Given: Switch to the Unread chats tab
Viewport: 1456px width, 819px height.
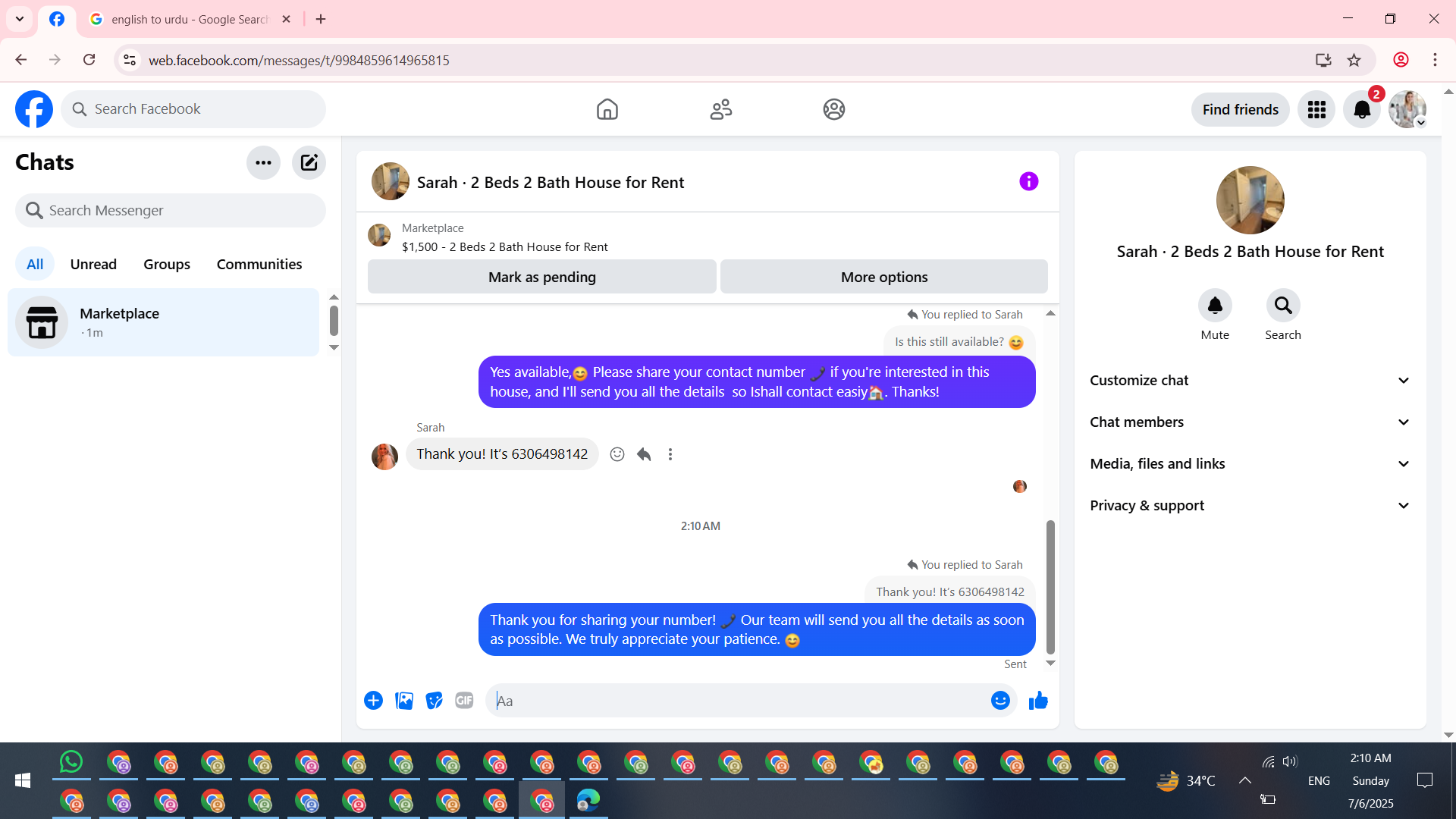Looking at the screenshot, I should tap(93, 264).
